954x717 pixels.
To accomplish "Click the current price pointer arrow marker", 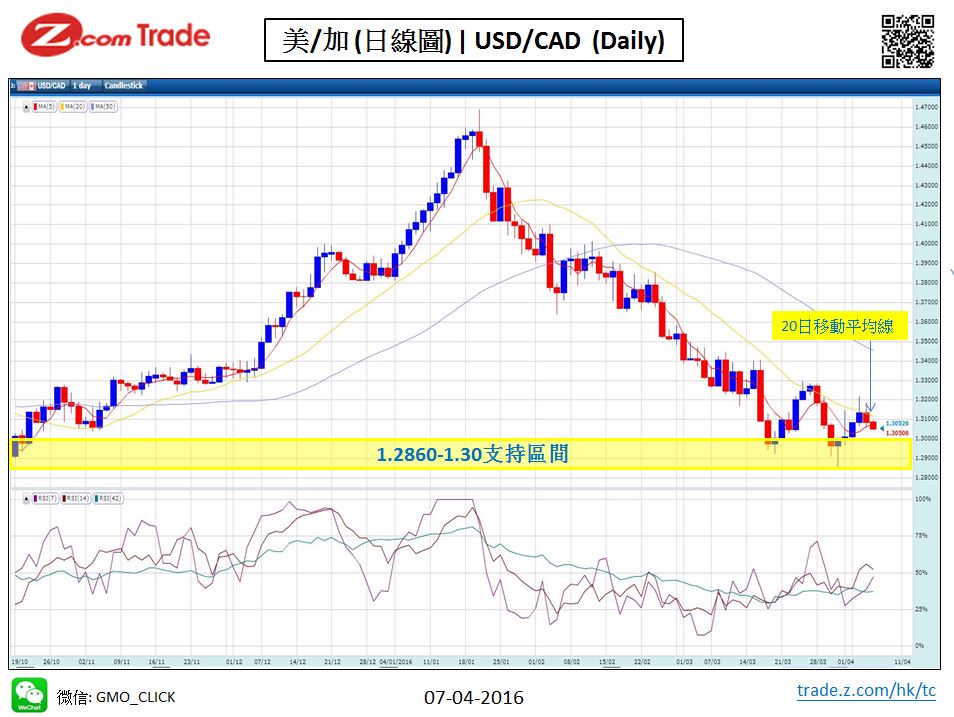I will [x=882, y=428].
